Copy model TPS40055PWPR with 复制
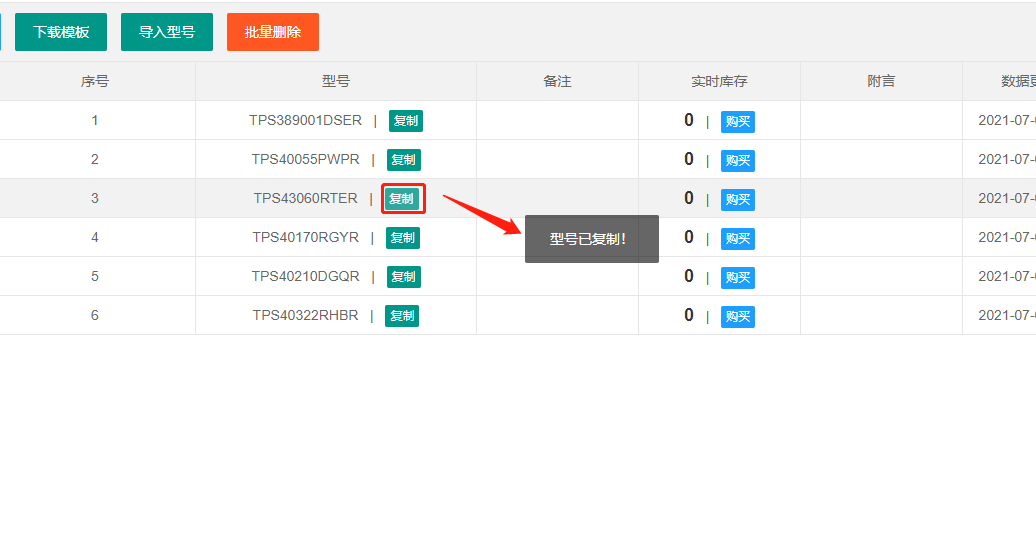The width and height of the screenshot is (1036, 540). 403,160
